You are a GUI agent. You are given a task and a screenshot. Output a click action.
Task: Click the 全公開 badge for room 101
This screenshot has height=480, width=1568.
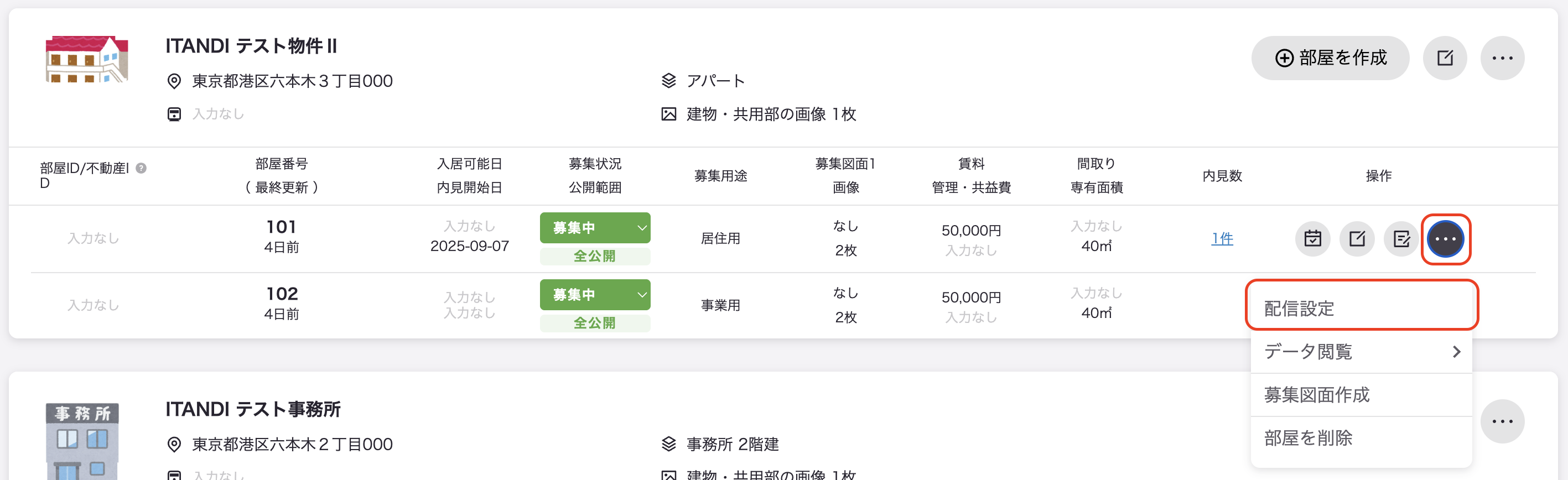(x=595, y=256)
